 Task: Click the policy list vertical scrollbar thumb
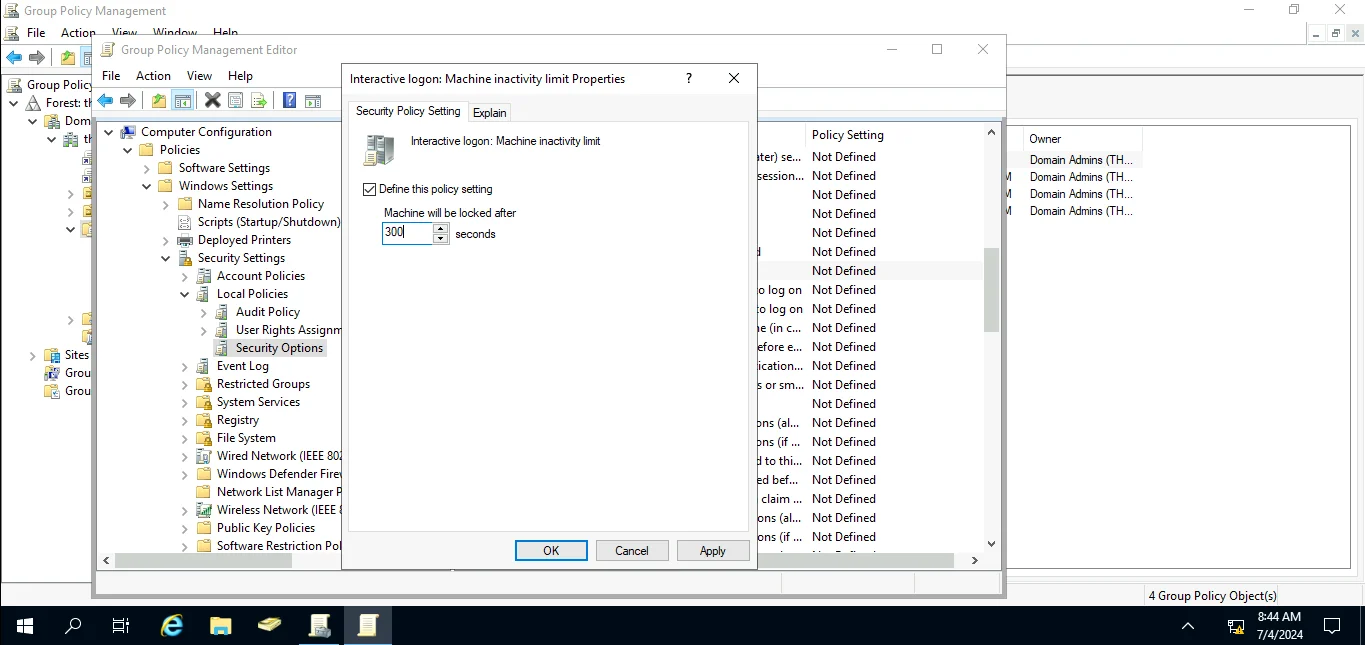pyautogui.click(x=991, y=290)
